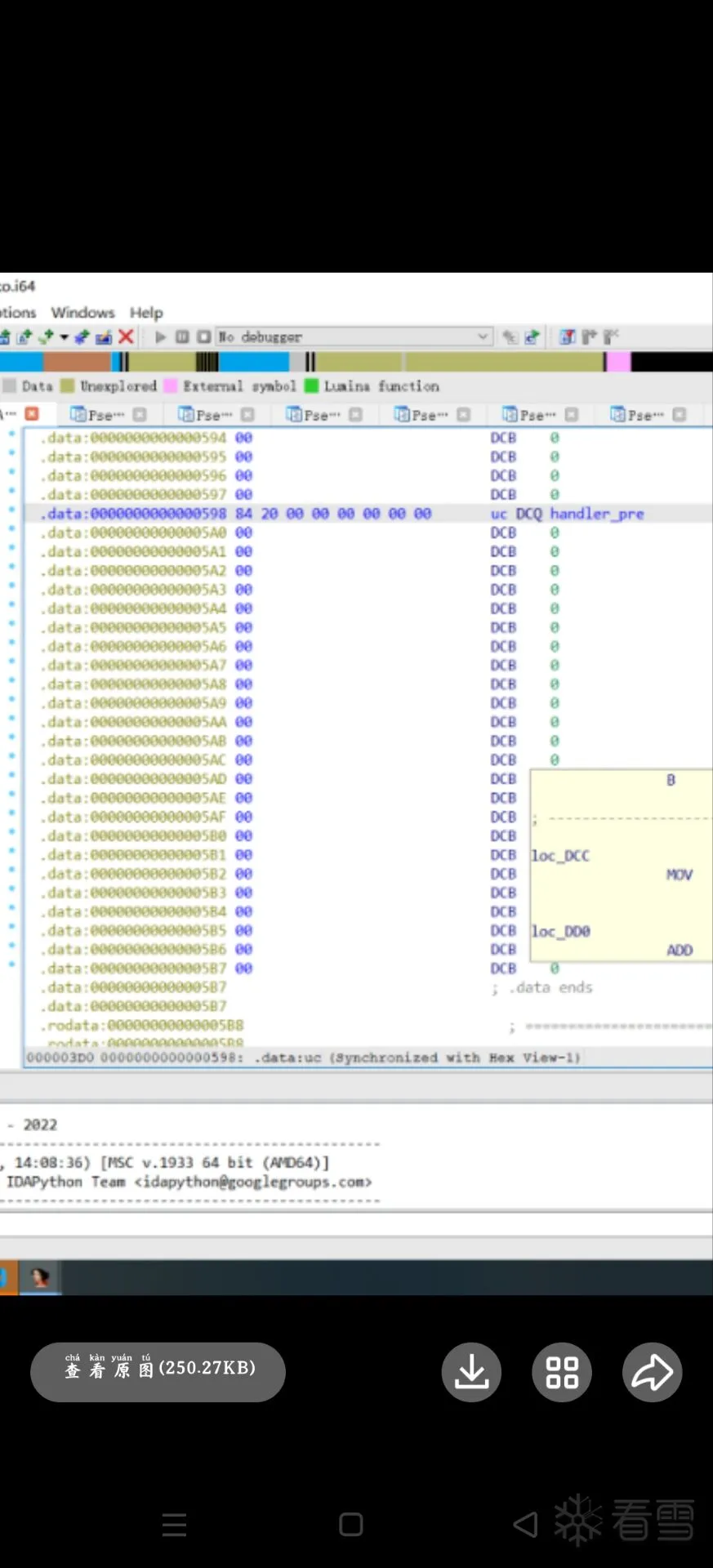713x1568 pixels.
Task: Click address .data:0000000000000597
Action: pos(134,495)
